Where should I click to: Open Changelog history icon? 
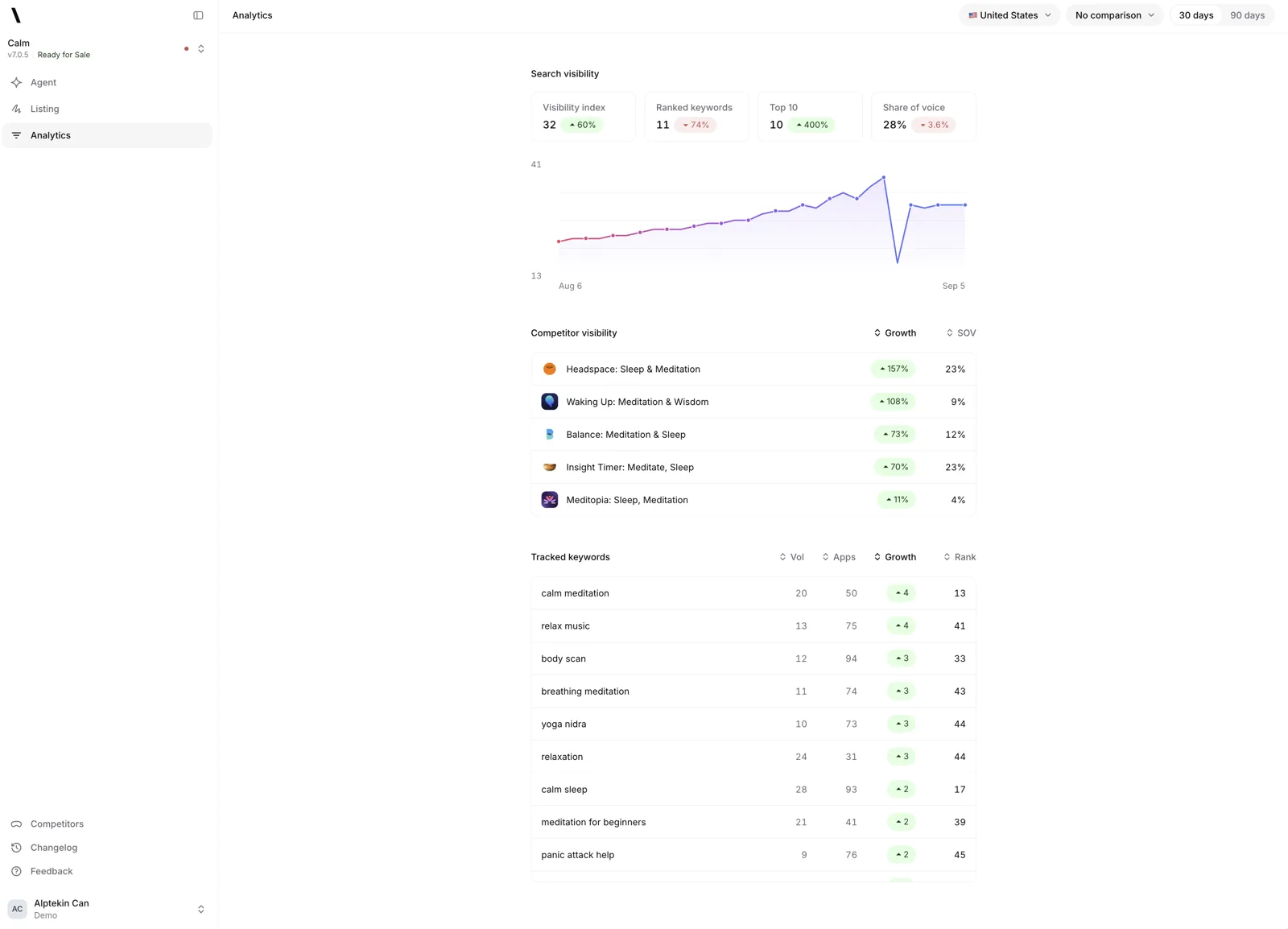click(16, 848)
